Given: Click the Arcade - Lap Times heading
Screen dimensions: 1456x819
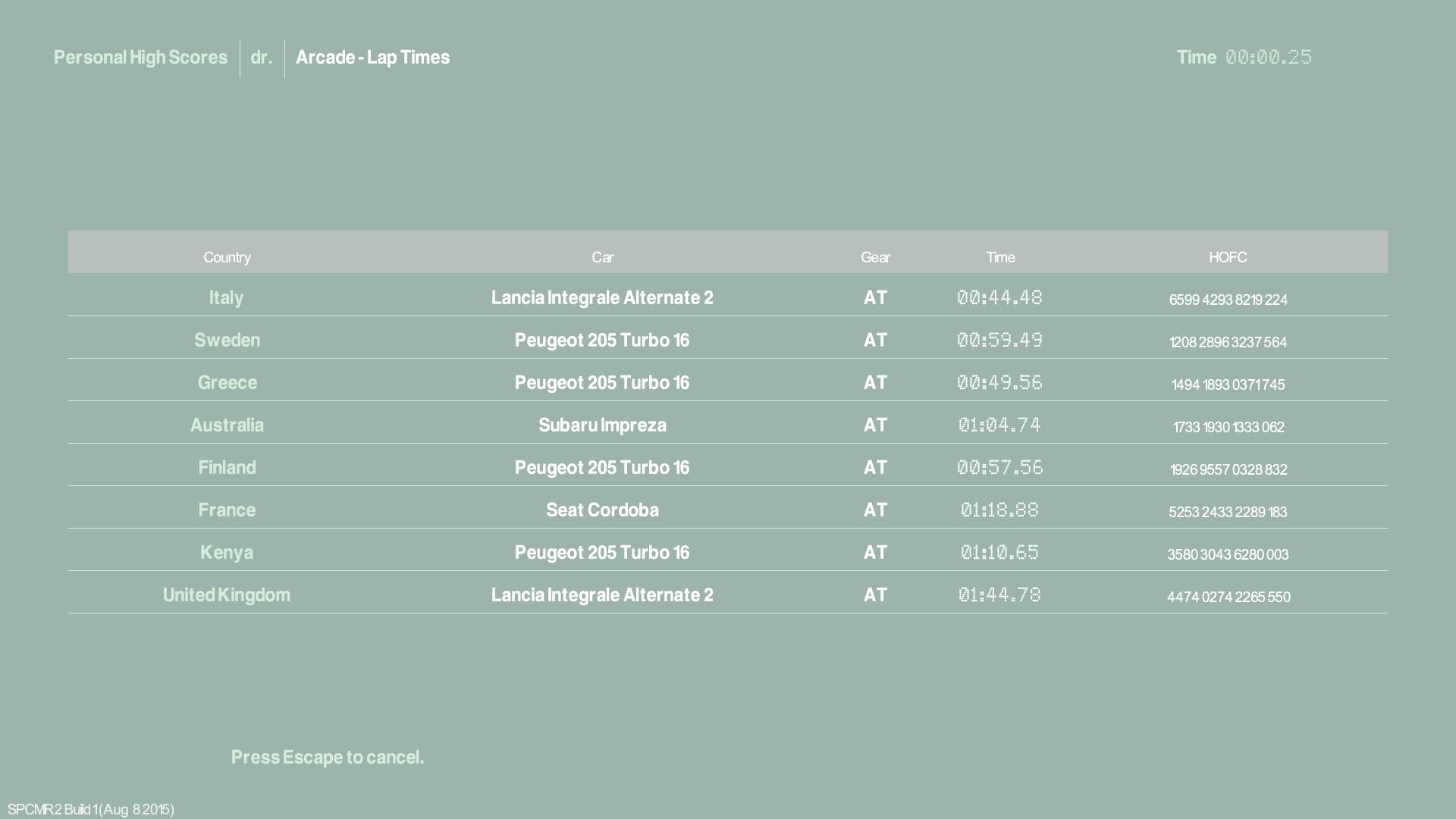Looking at the screenshot, I should point(372,58).
